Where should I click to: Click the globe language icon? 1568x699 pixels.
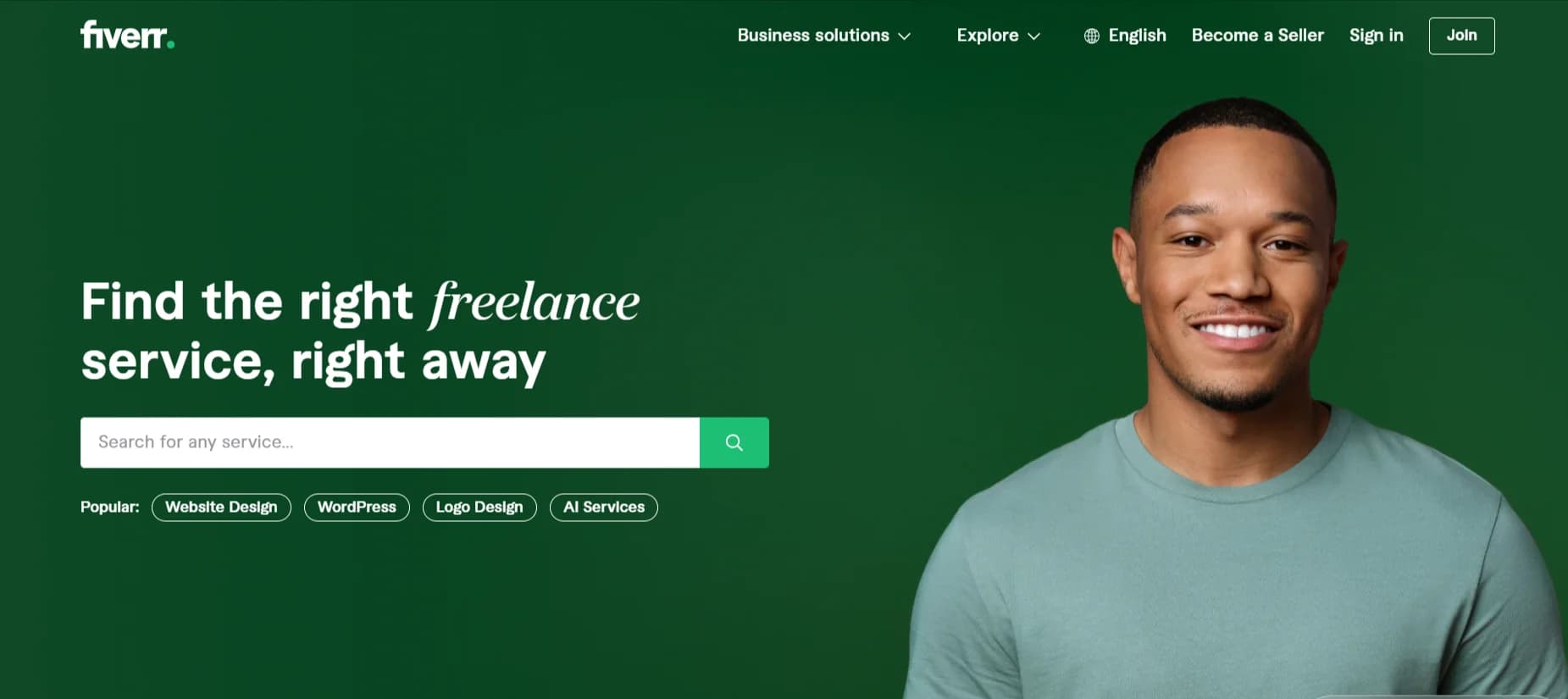[x=1092, y=36]
